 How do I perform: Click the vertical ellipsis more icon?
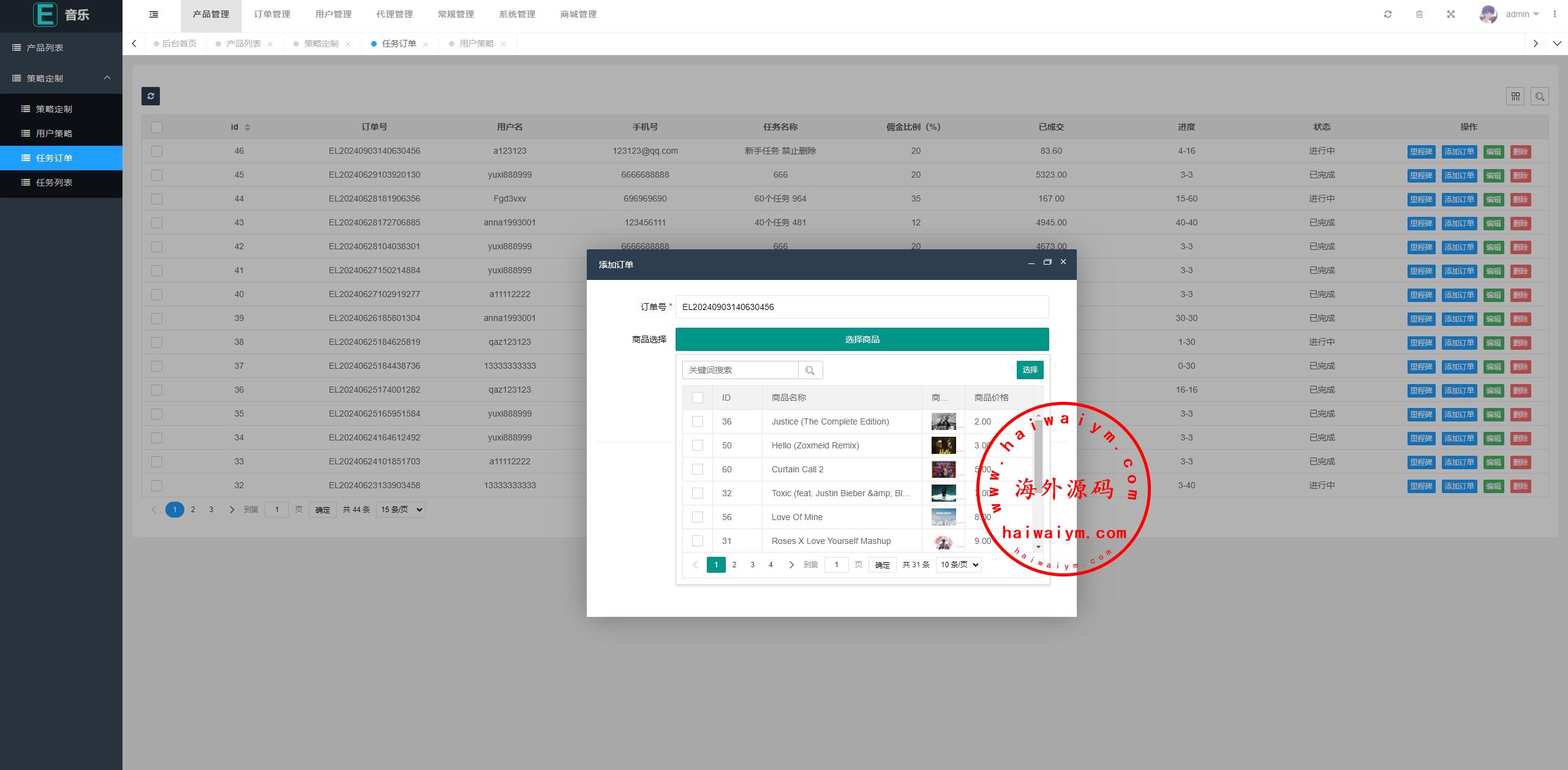1555,14
